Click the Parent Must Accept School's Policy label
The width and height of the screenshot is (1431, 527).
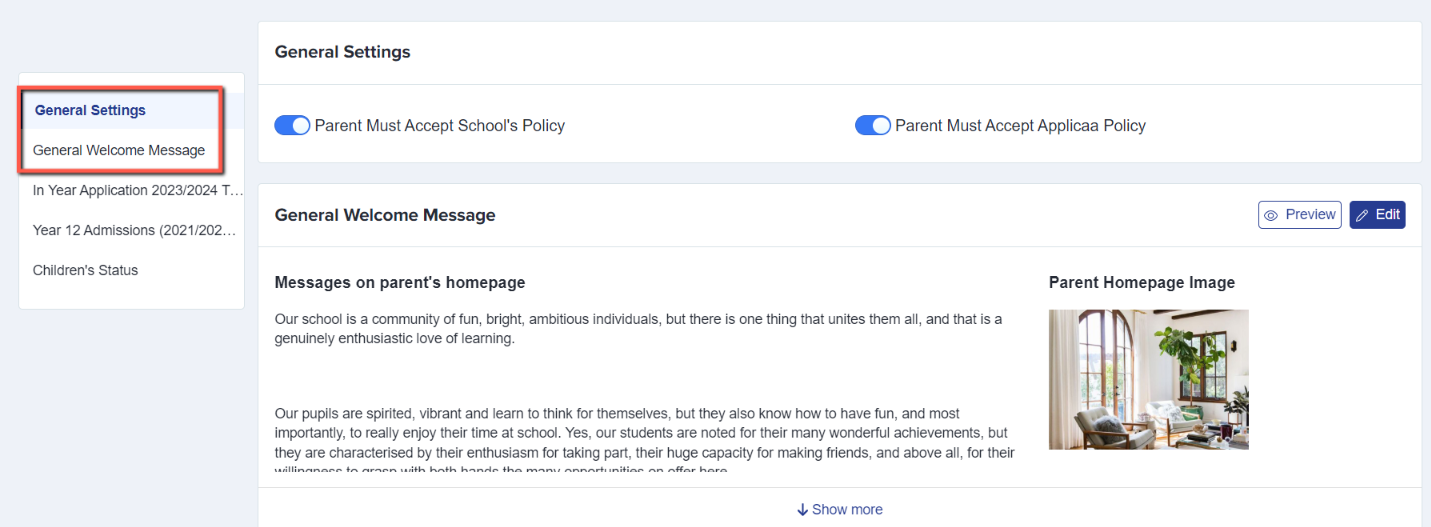click(440, 126)
